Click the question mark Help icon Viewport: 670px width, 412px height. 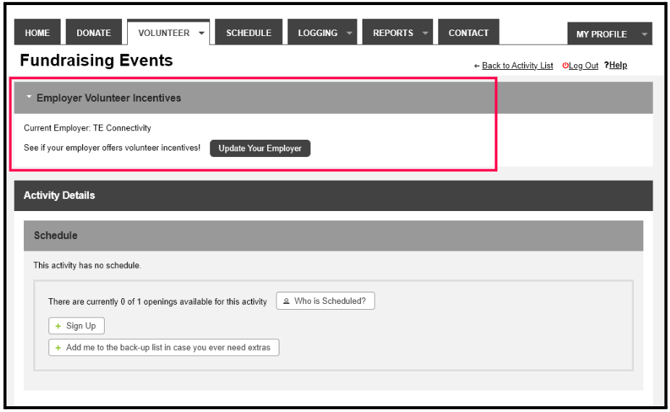607,65
